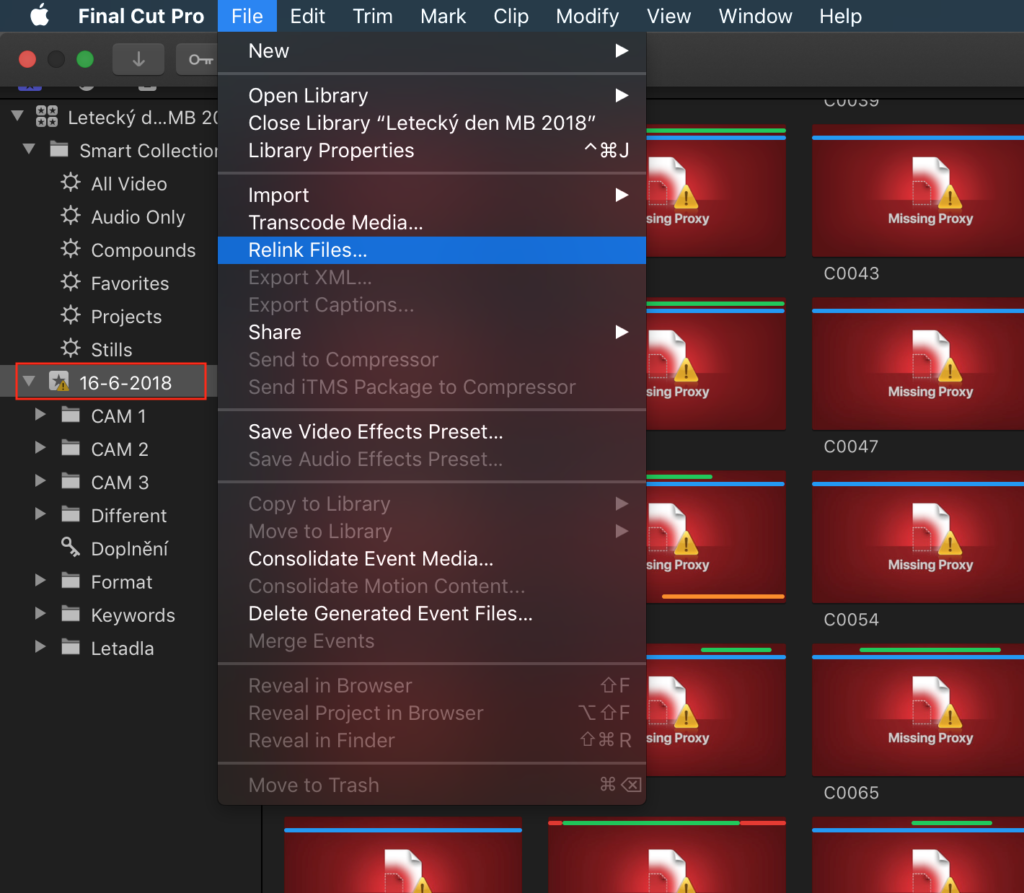
Task: Choose Relink Files from File menu
Action: coord(432,250)
